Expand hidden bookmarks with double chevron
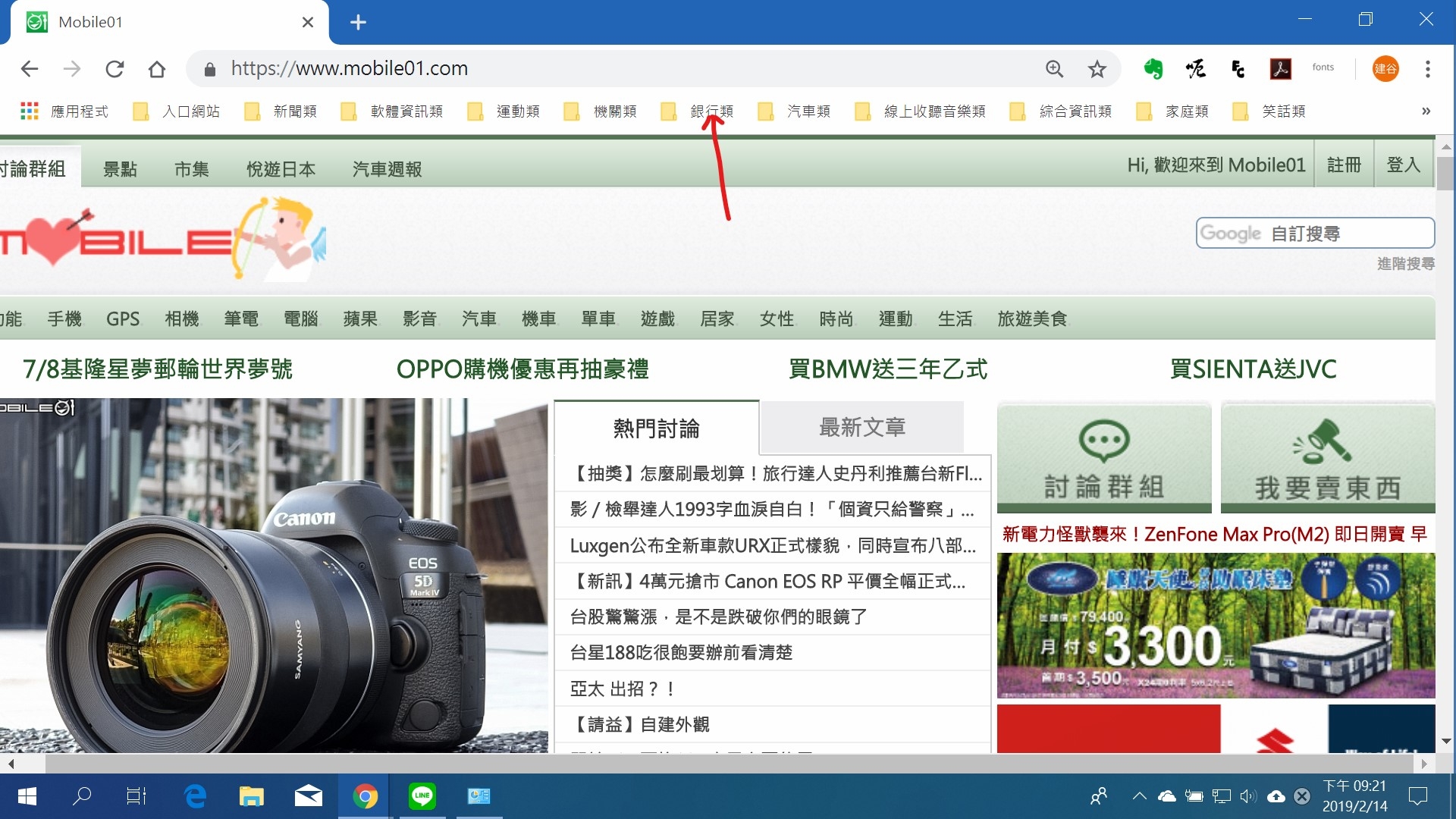This screenshot has width=1456, height=819. click(1426, 111)
